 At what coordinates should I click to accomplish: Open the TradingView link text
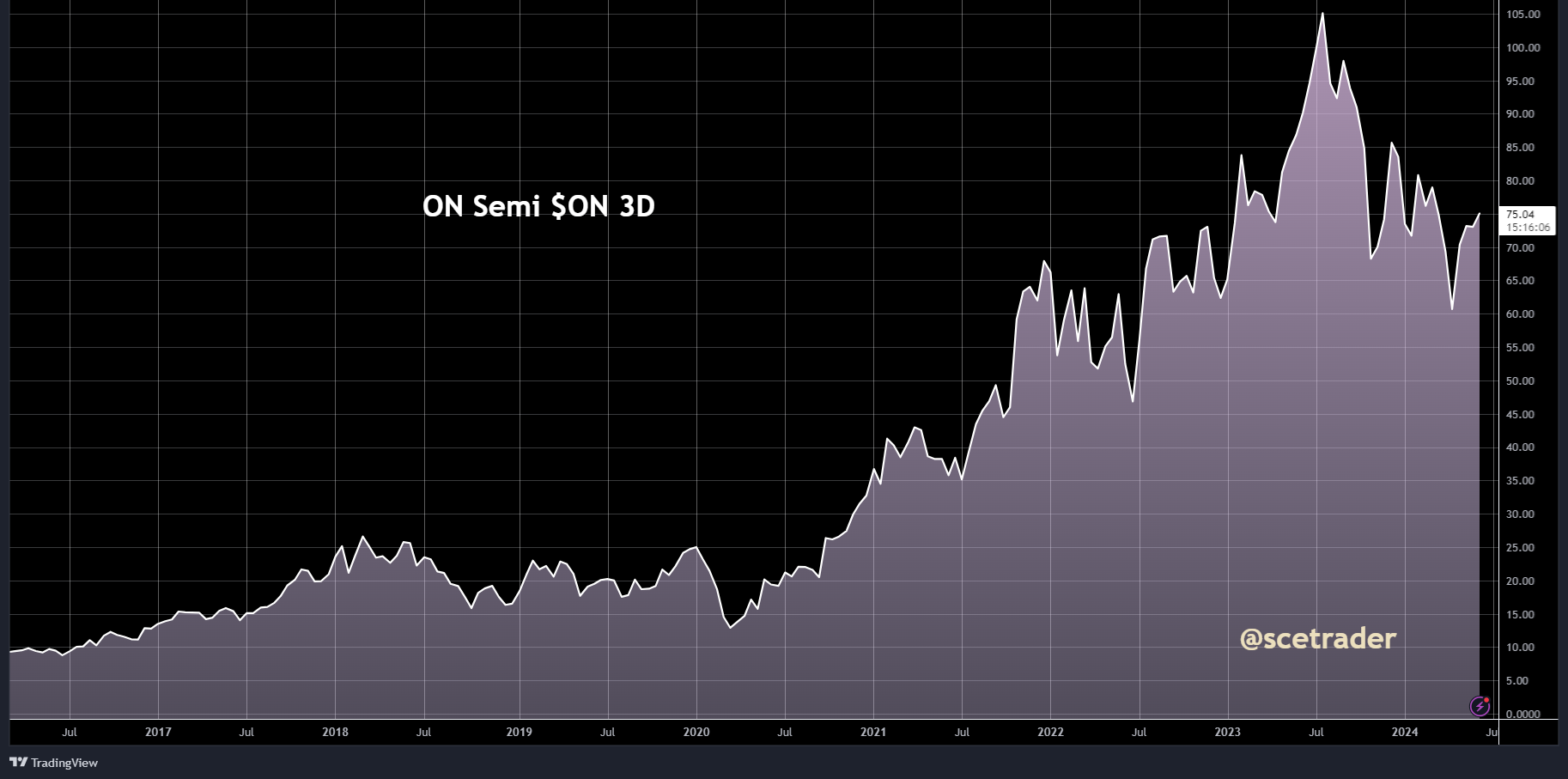[64, 763]
